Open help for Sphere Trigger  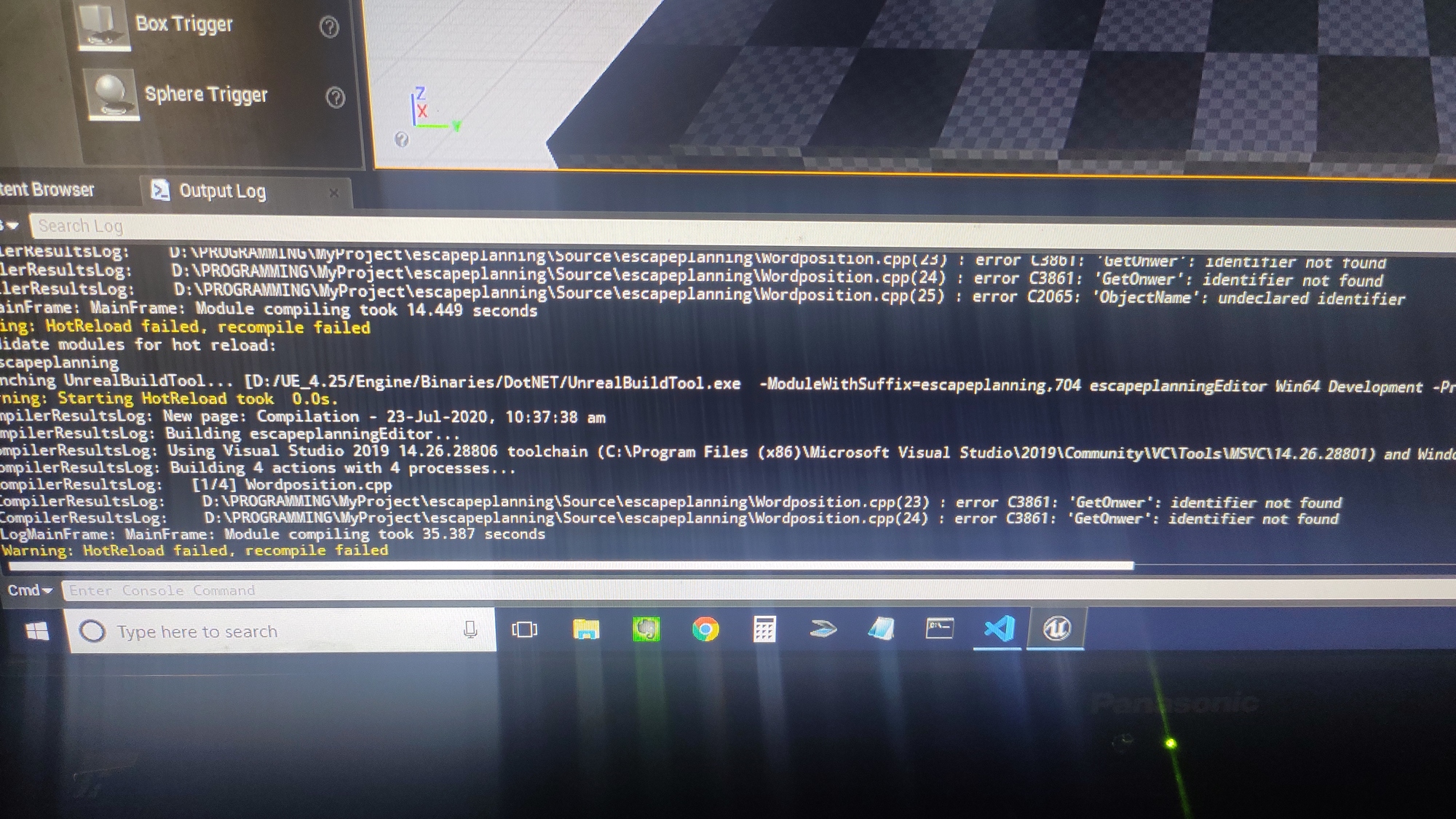335,98
